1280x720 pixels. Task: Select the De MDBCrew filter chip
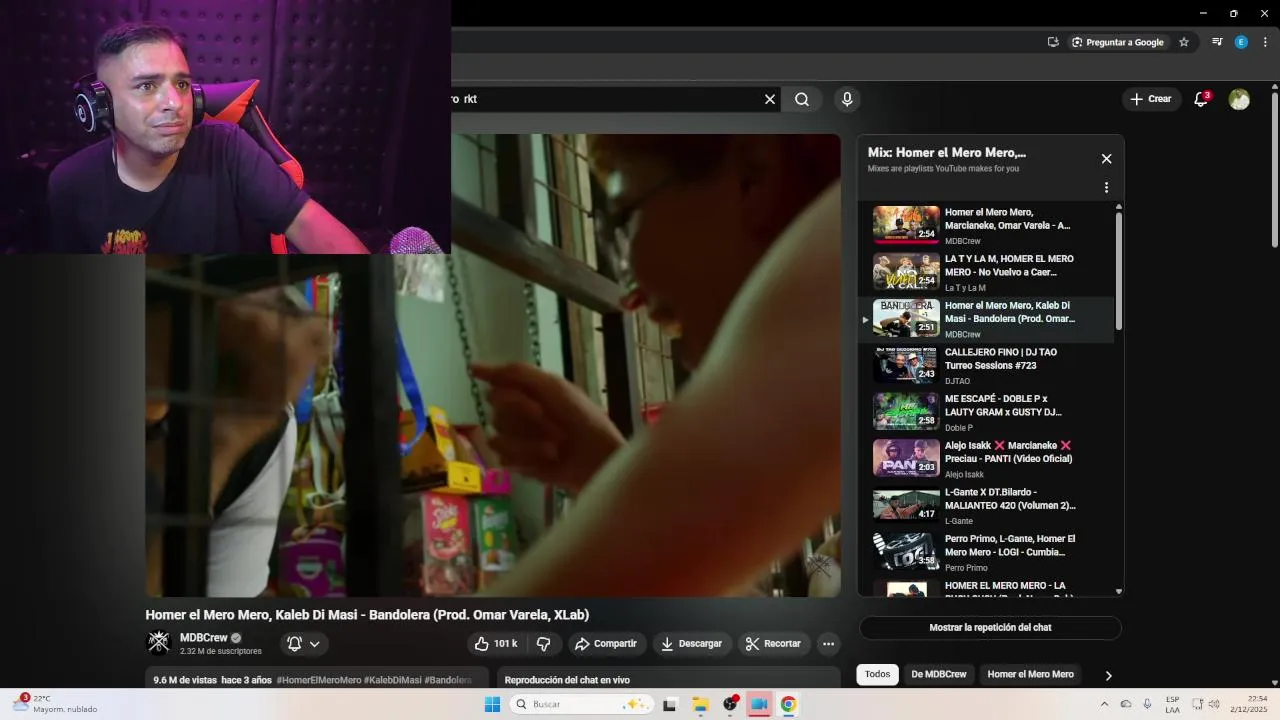938,674
